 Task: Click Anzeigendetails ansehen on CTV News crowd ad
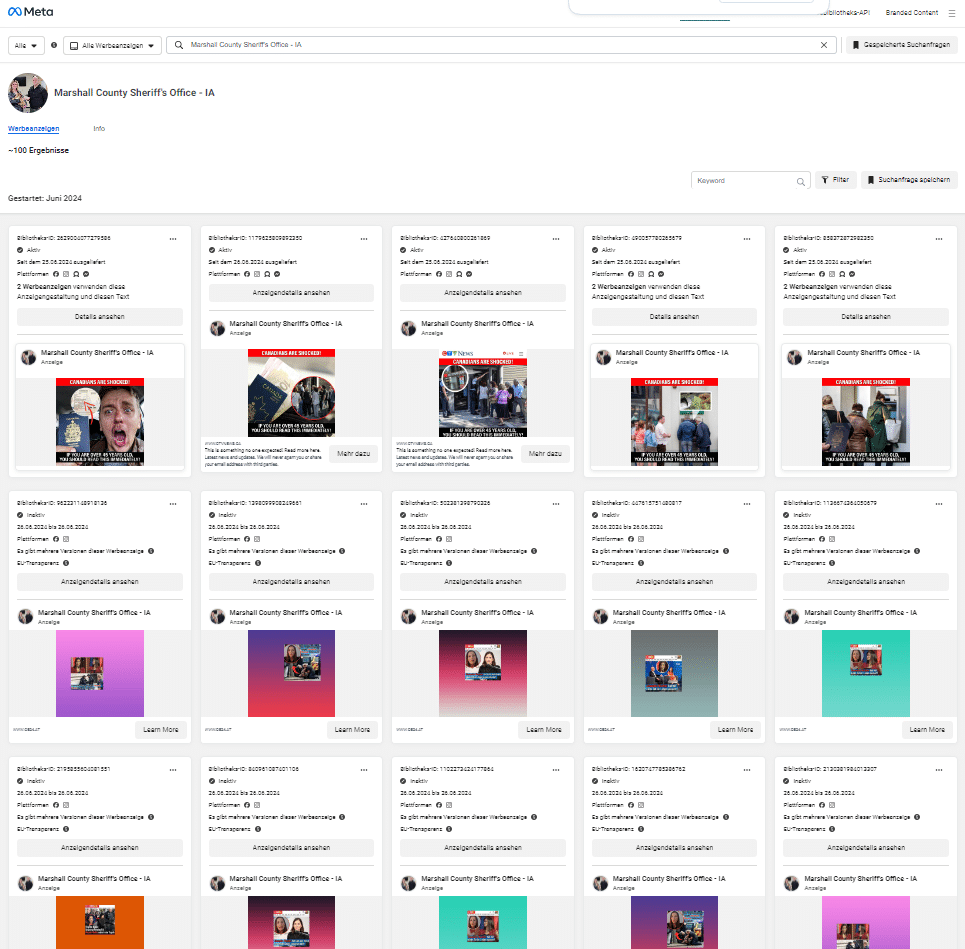click(x=482, y=293)
